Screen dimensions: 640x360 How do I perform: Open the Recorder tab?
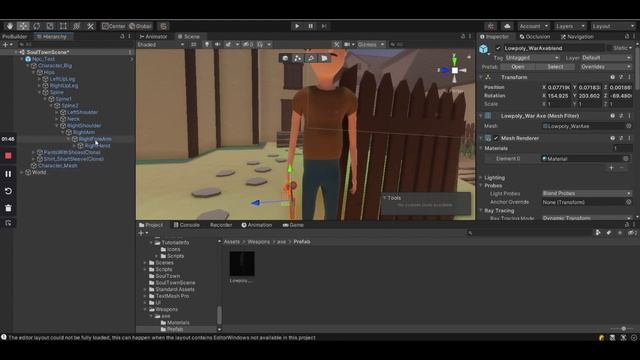pyautogui.click(x=221, y=225)
